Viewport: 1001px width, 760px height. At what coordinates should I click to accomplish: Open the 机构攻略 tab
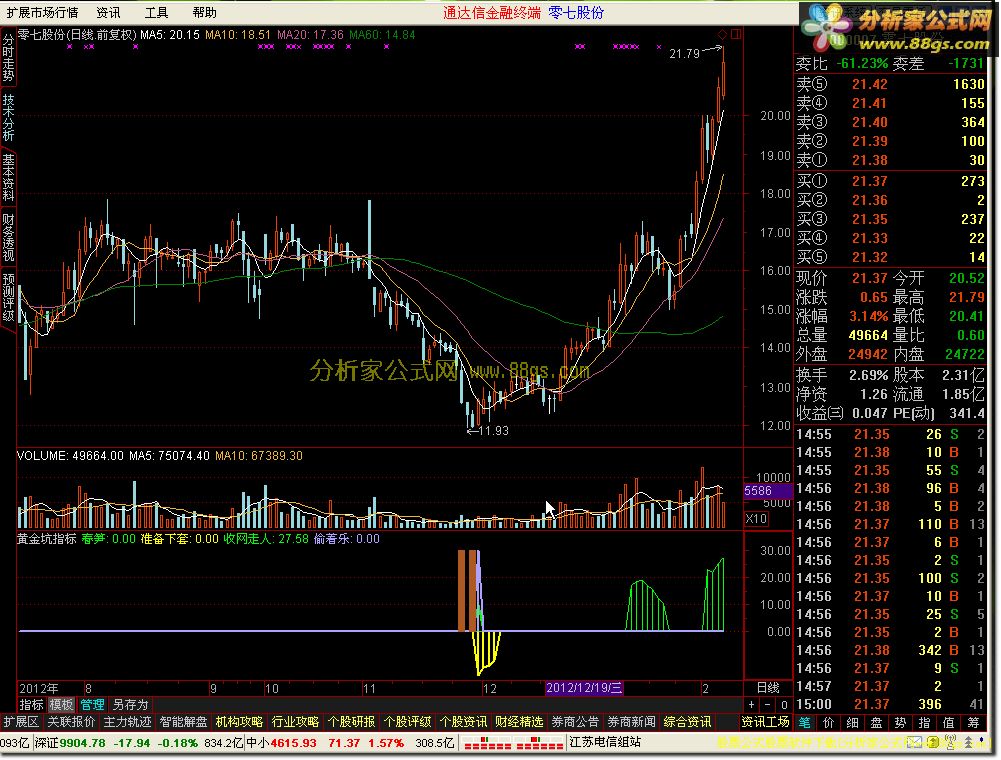[x=239, y=722]
